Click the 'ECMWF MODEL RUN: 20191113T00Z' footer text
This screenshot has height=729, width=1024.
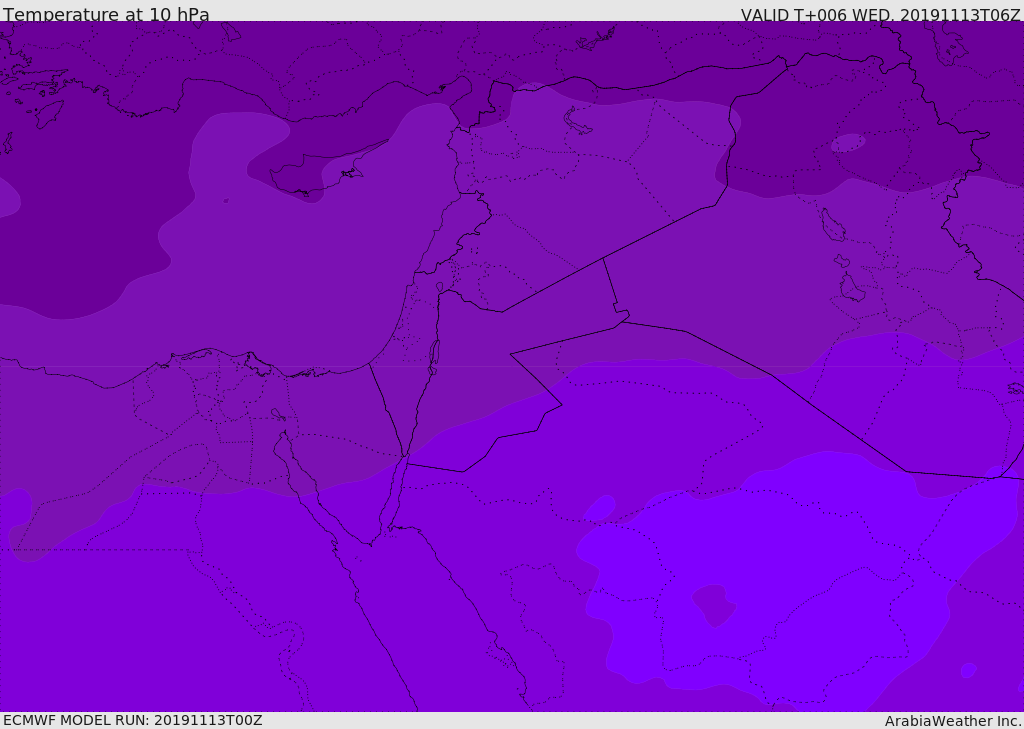point(133,720)
